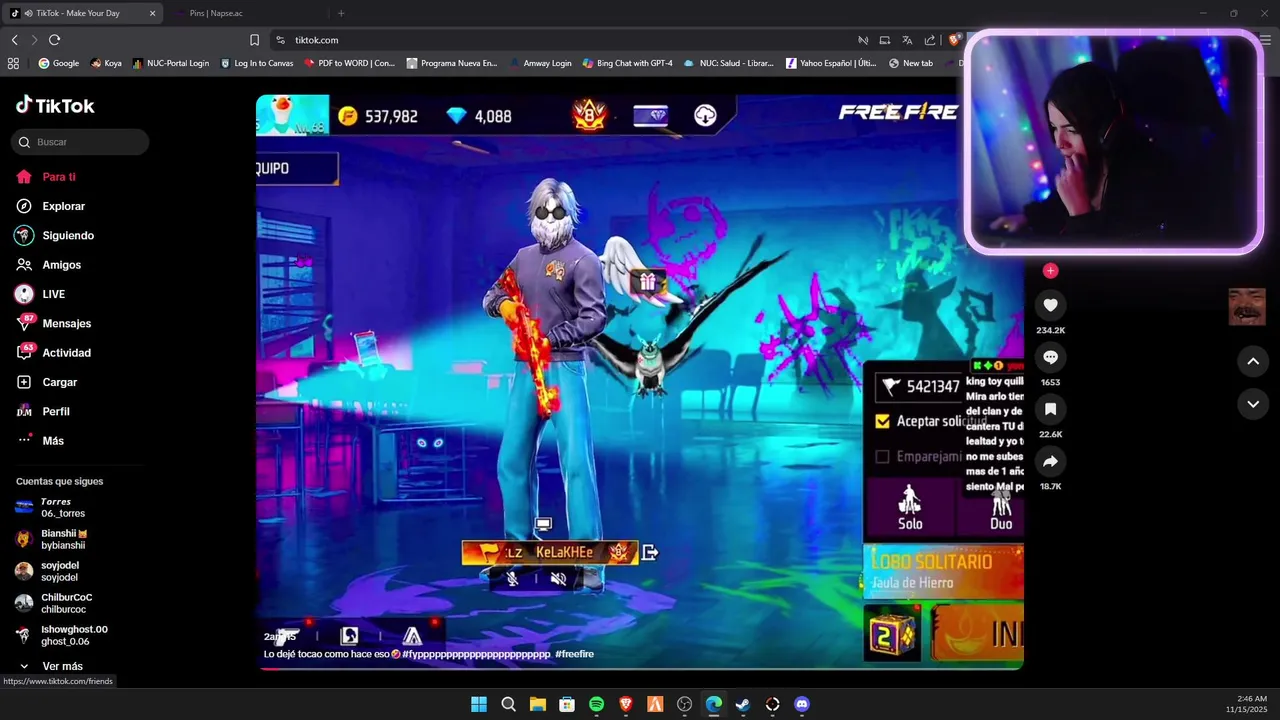The width and height of the screenshot is (1280, 720).
Task: Open File Explorer from the taskbar
Action: [537, 704]
